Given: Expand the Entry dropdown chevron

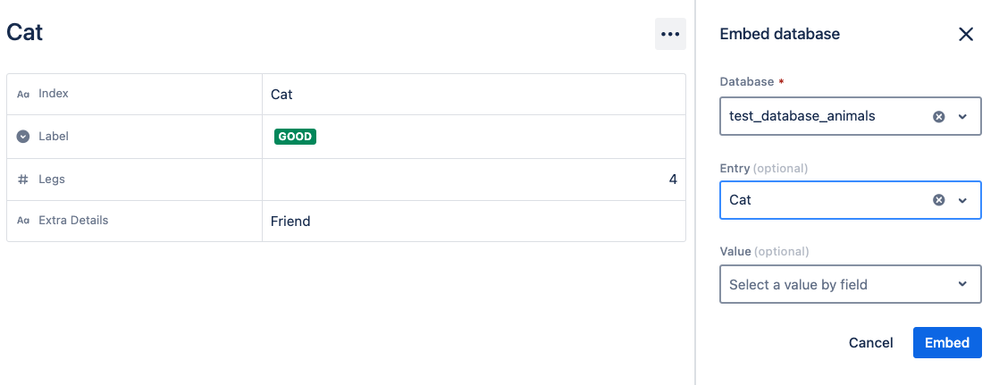Looking at the screenshot, I should [963, 200].
